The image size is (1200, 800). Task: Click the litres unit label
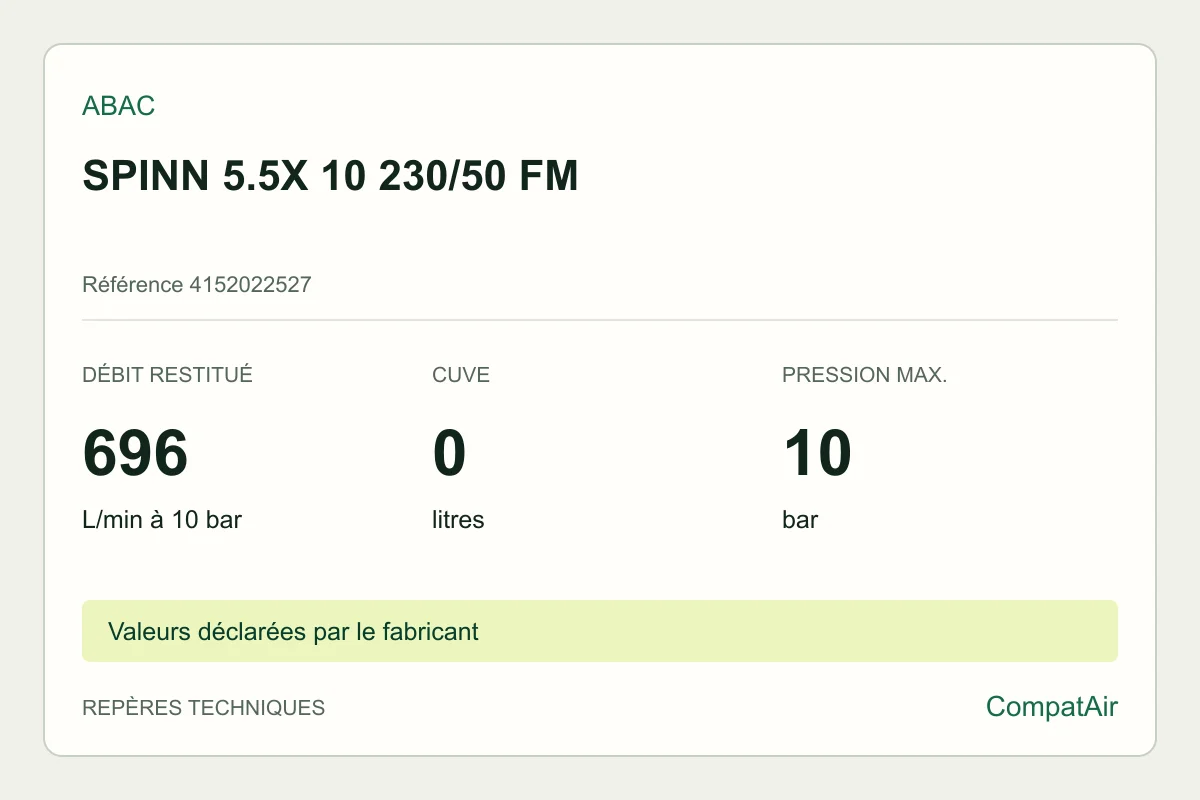458,520
